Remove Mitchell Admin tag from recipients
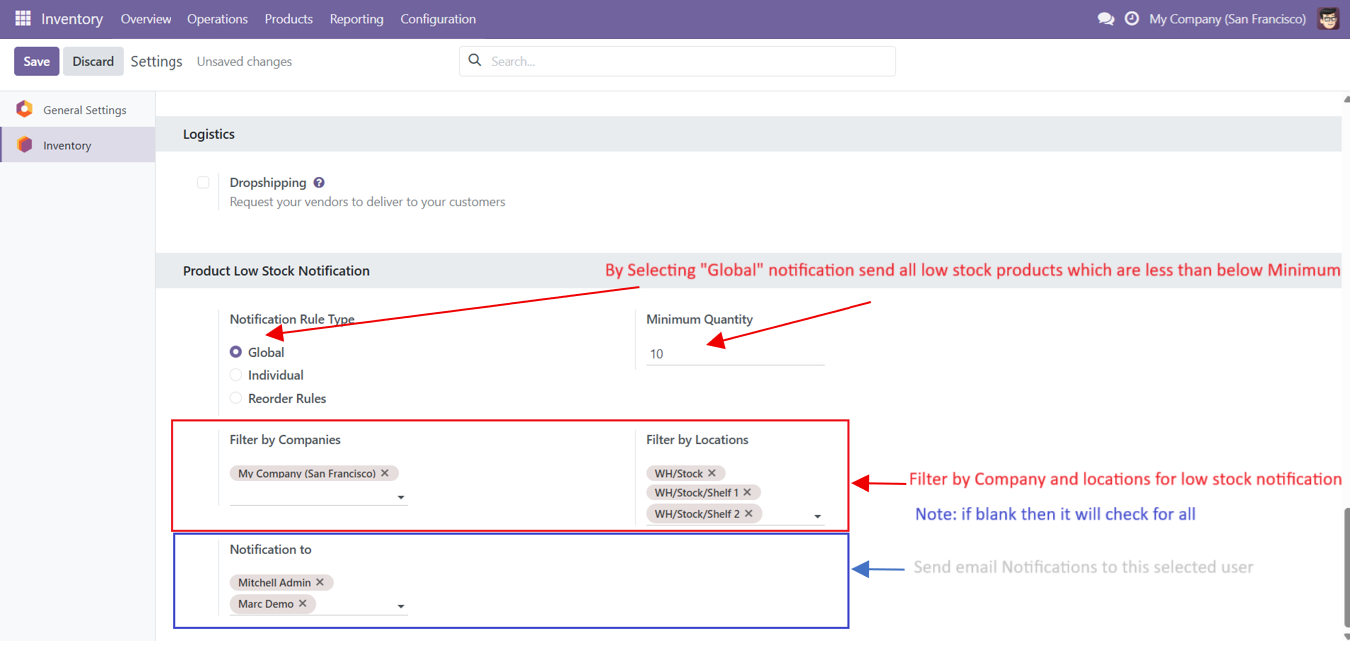 point(320,582)
